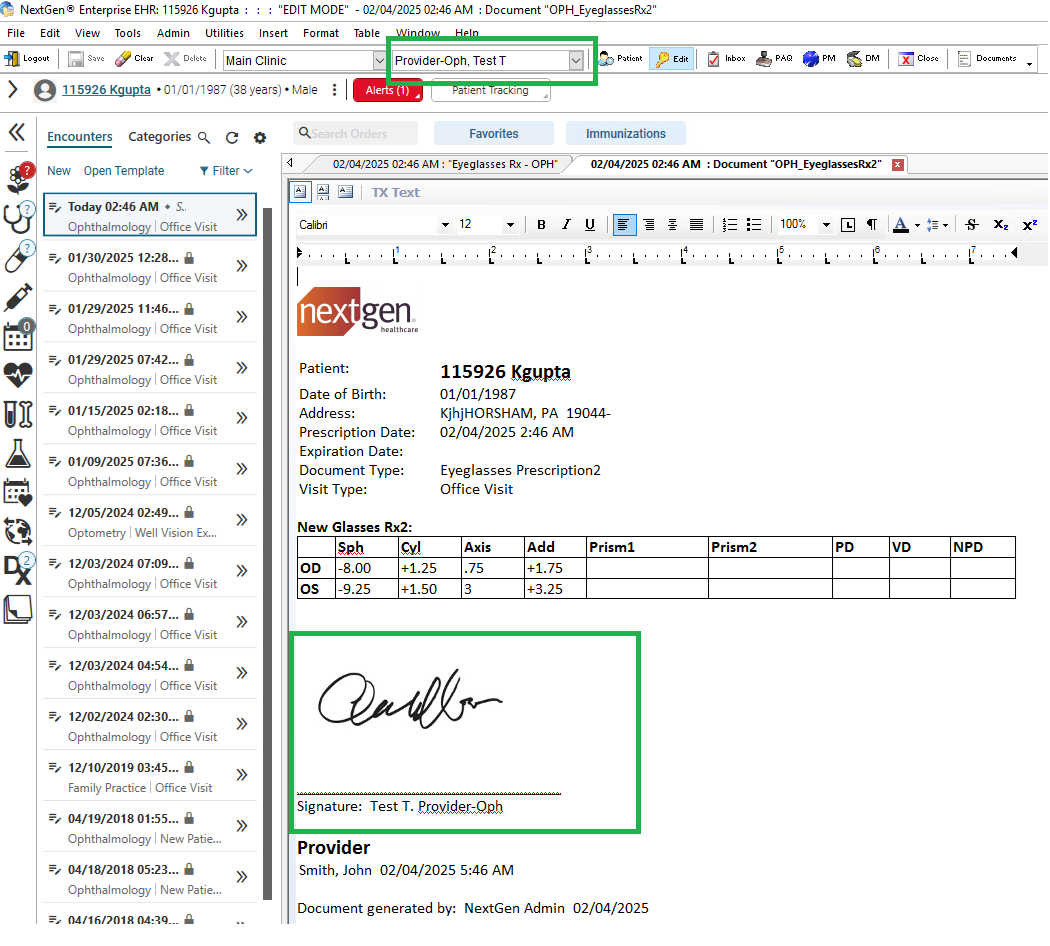Image resolution: width=1050 pixels, height=946 pixels.
Task: Search encounters with magnifier icon
Action: (204, 137)
